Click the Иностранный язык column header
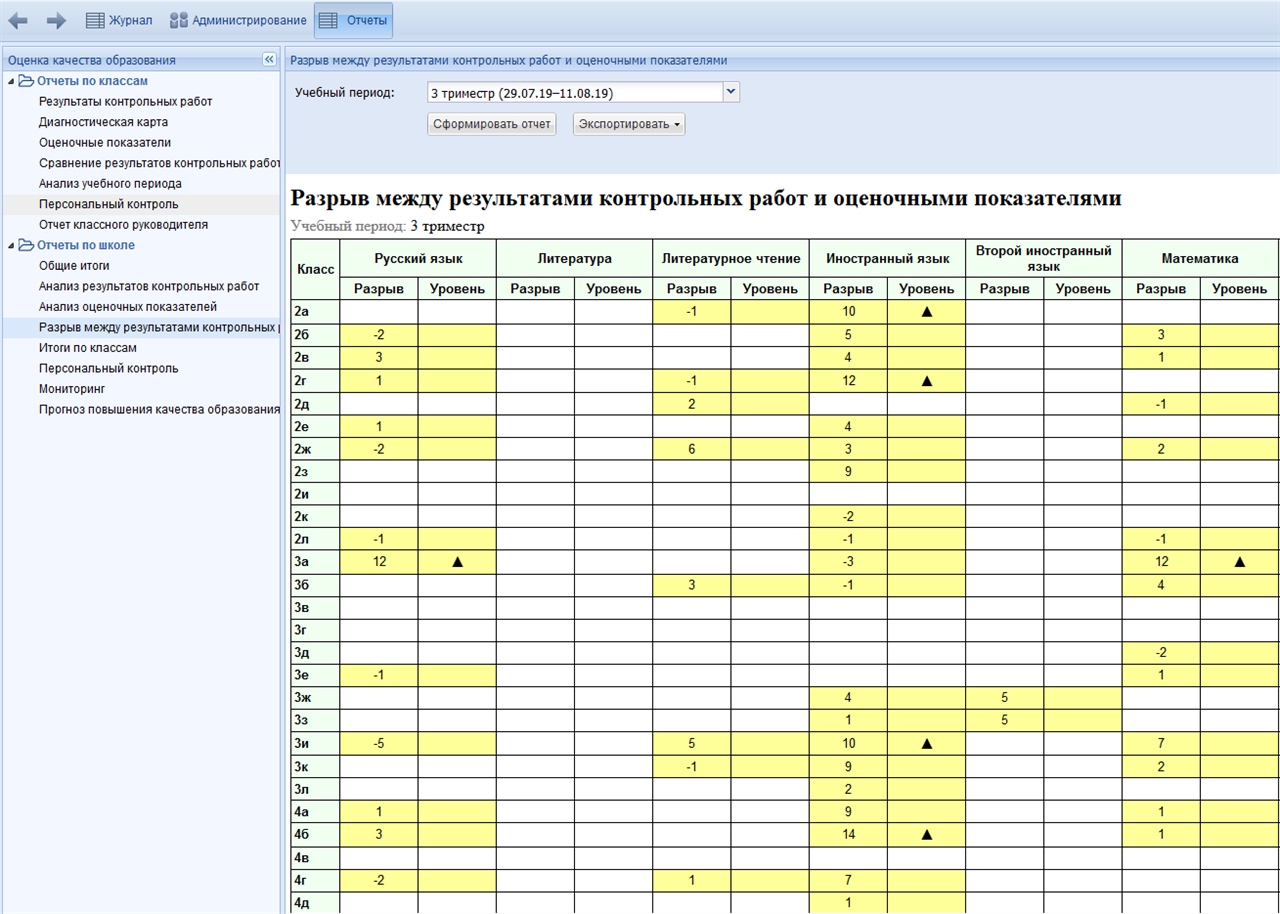The image size is (1280, 914). tap(887, 258)
